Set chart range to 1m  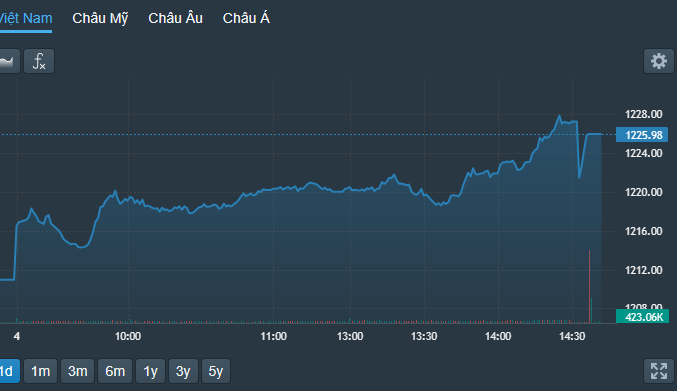coord(41,371)
